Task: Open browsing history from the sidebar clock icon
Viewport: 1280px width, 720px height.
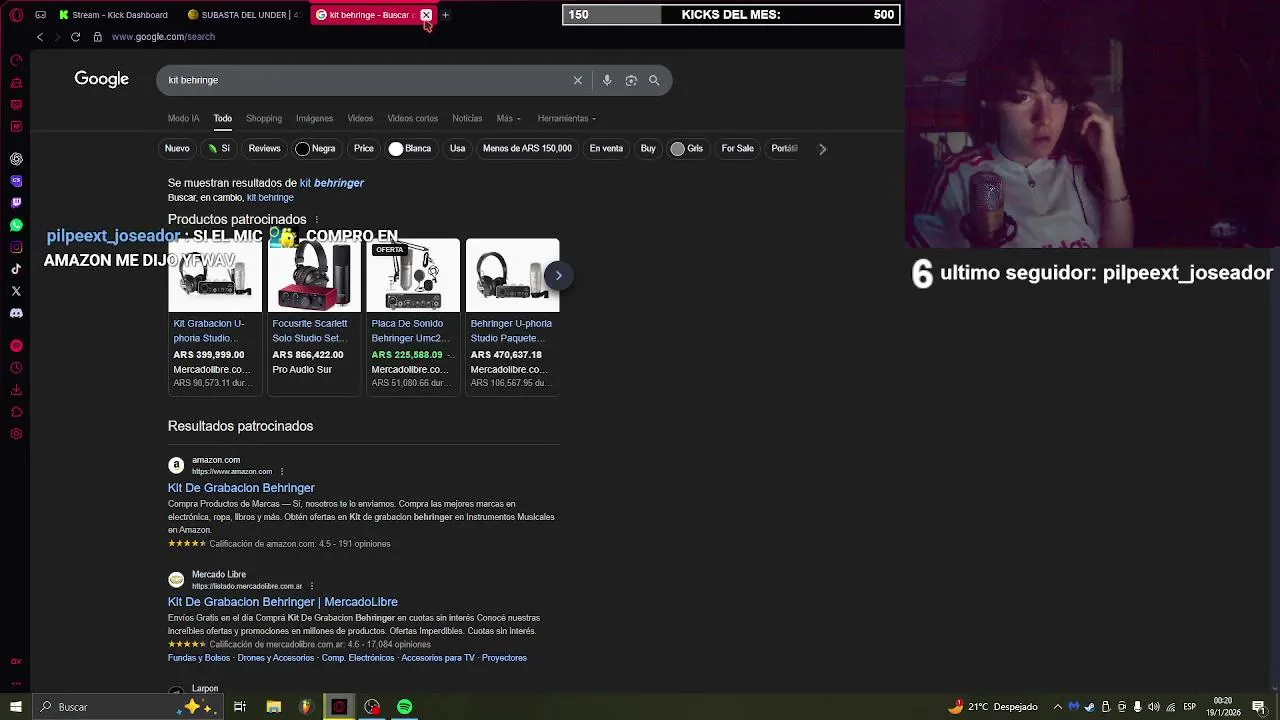Action: pyautogui.click(x=16, y=368)
